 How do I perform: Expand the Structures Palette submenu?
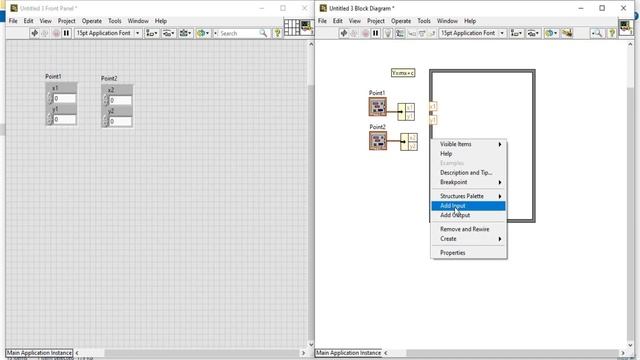(x=469, y=196)
